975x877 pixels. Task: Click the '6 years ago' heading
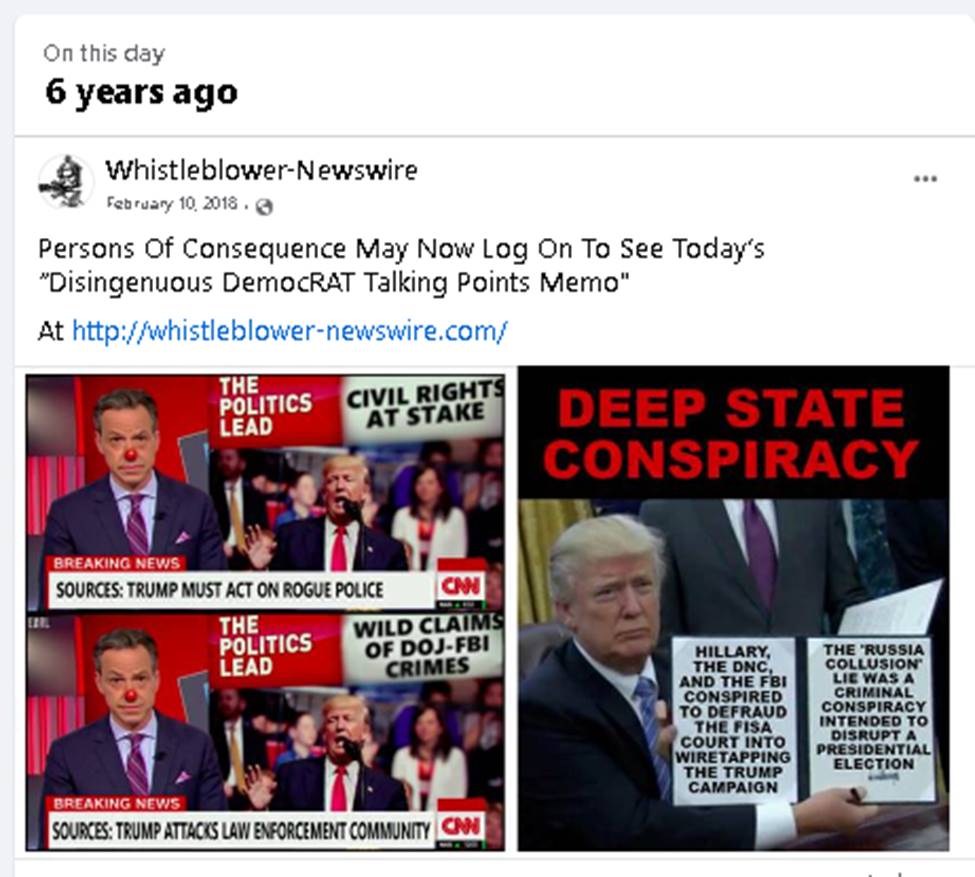(x=141, y=92)
